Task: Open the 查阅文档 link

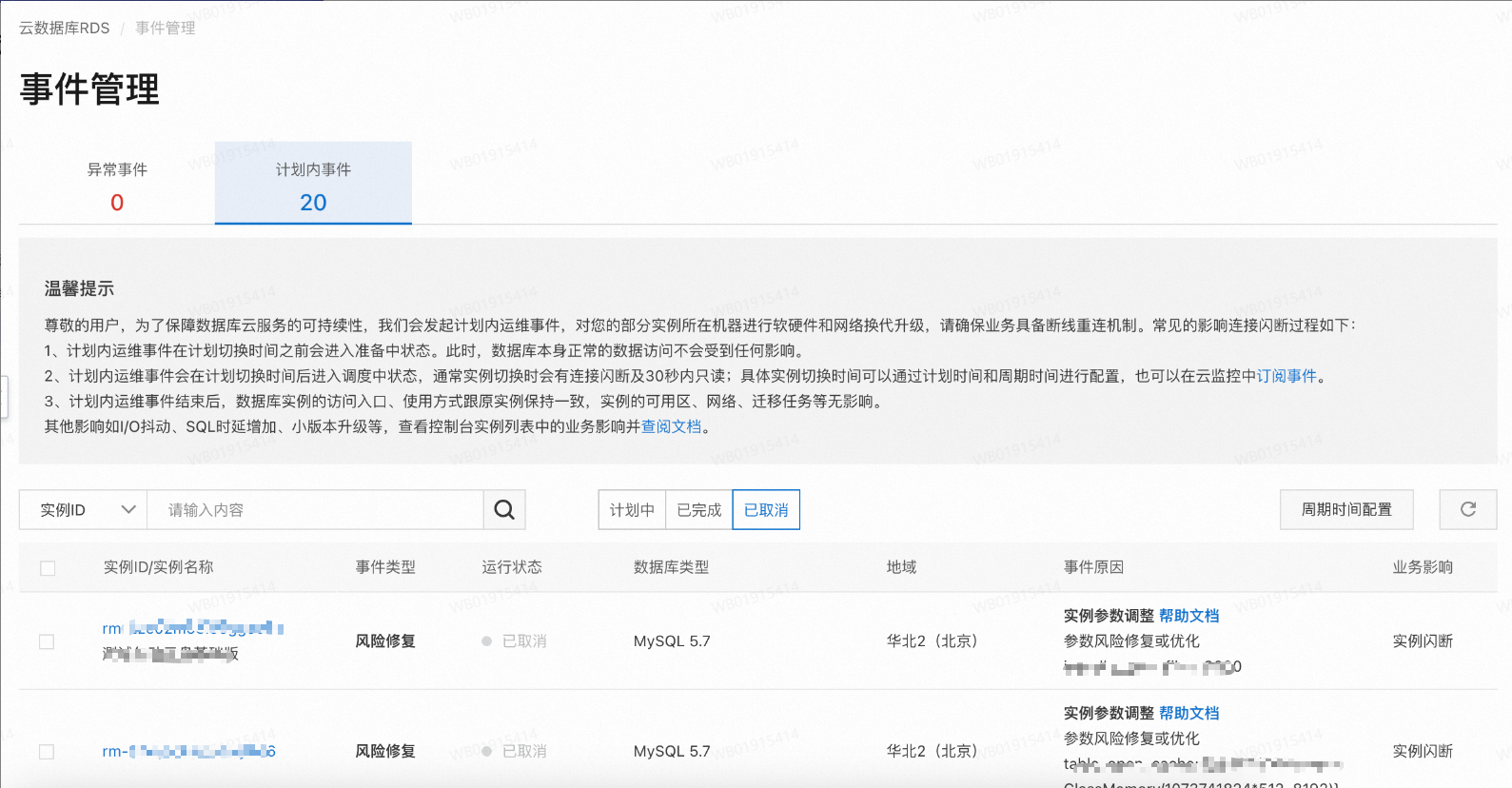Action: pos(672,426)
